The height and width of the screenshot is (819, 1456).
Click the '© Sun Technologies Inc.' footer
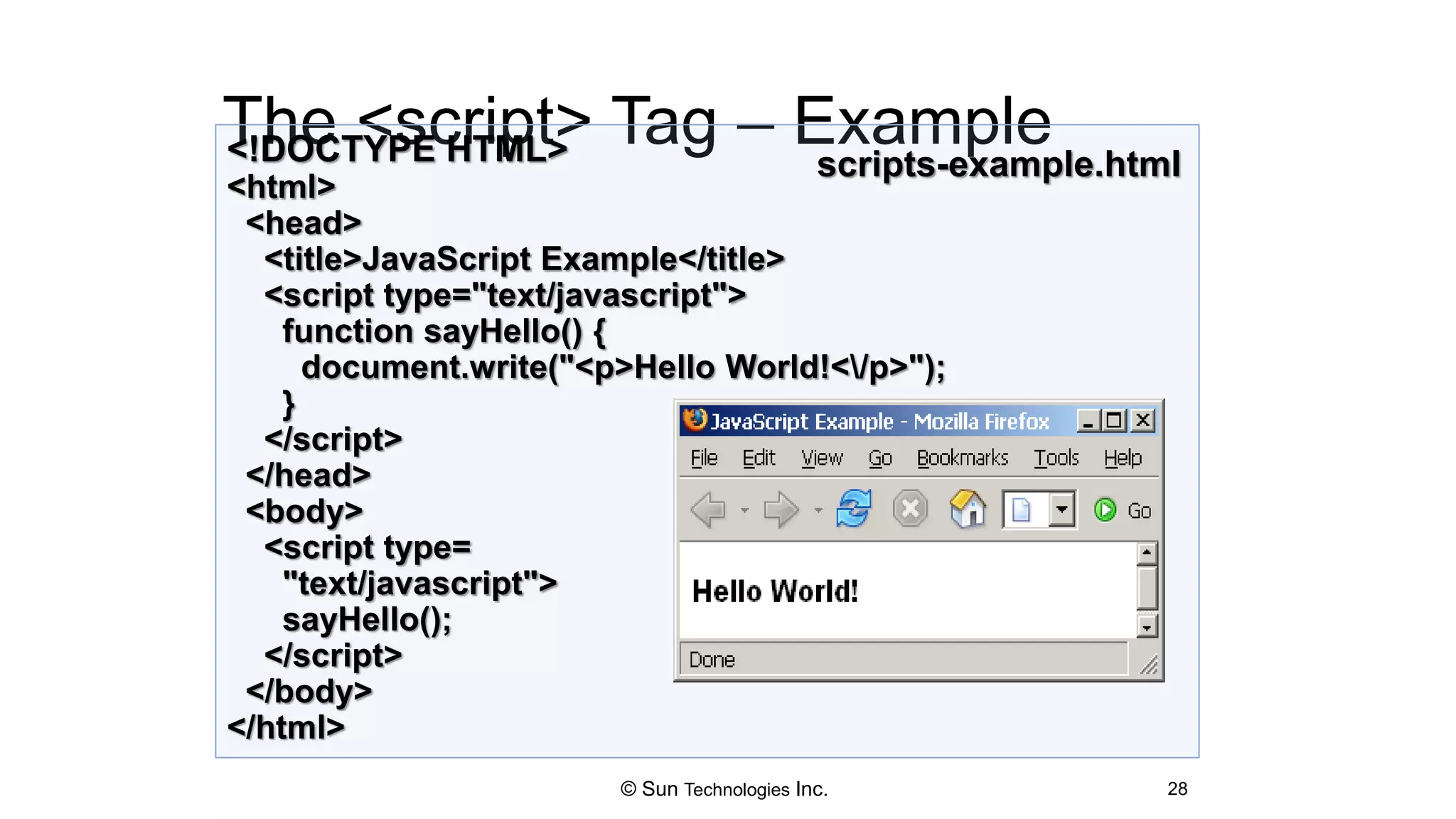[724, 789]
